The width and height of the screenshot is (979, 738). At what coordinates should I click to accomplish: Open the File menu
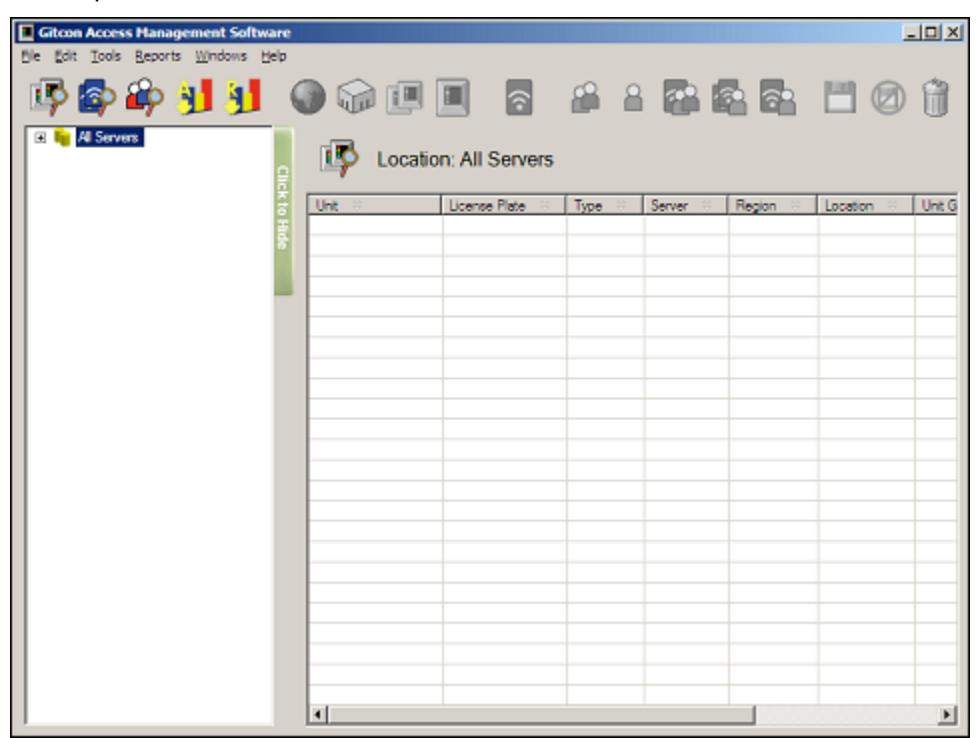[x=31, y=56]
